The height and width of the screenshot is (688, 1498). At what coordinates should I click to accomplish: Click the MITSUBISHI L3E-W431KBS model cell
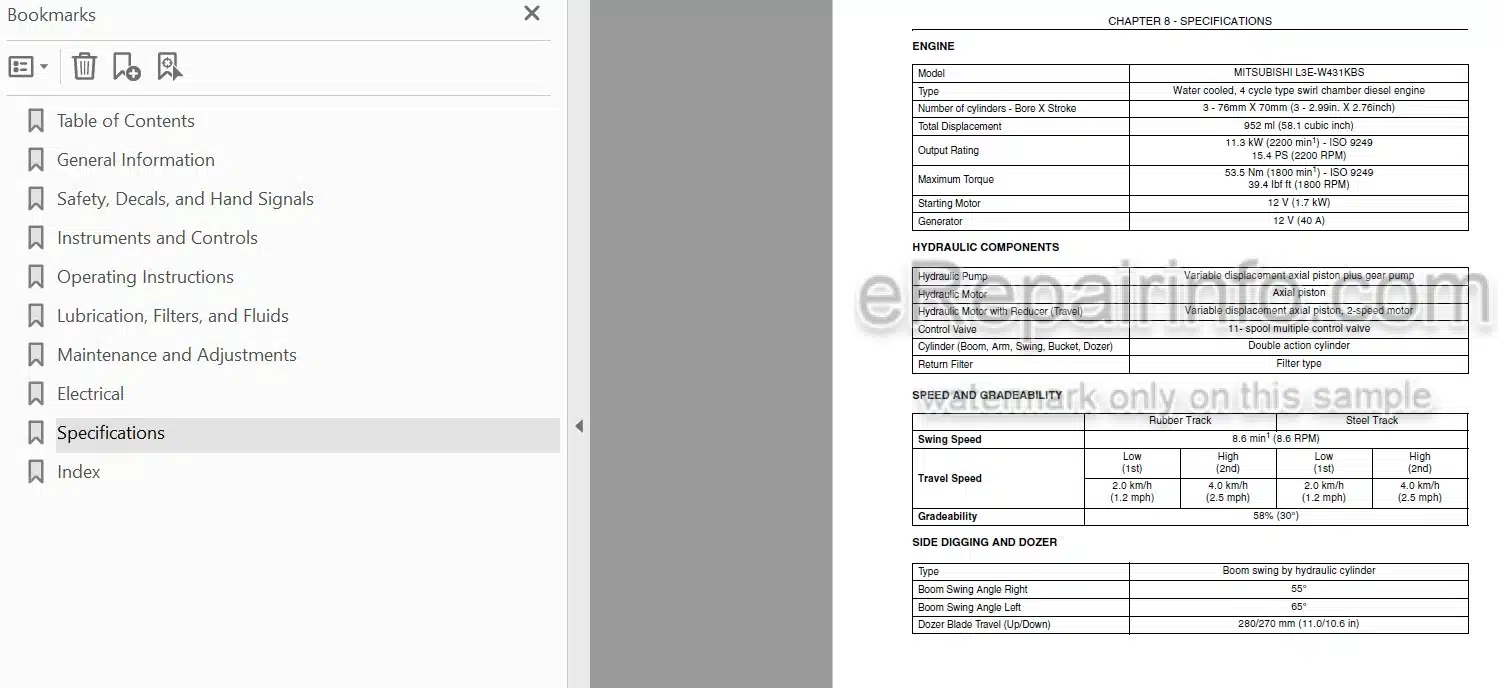pos(1298,73)
